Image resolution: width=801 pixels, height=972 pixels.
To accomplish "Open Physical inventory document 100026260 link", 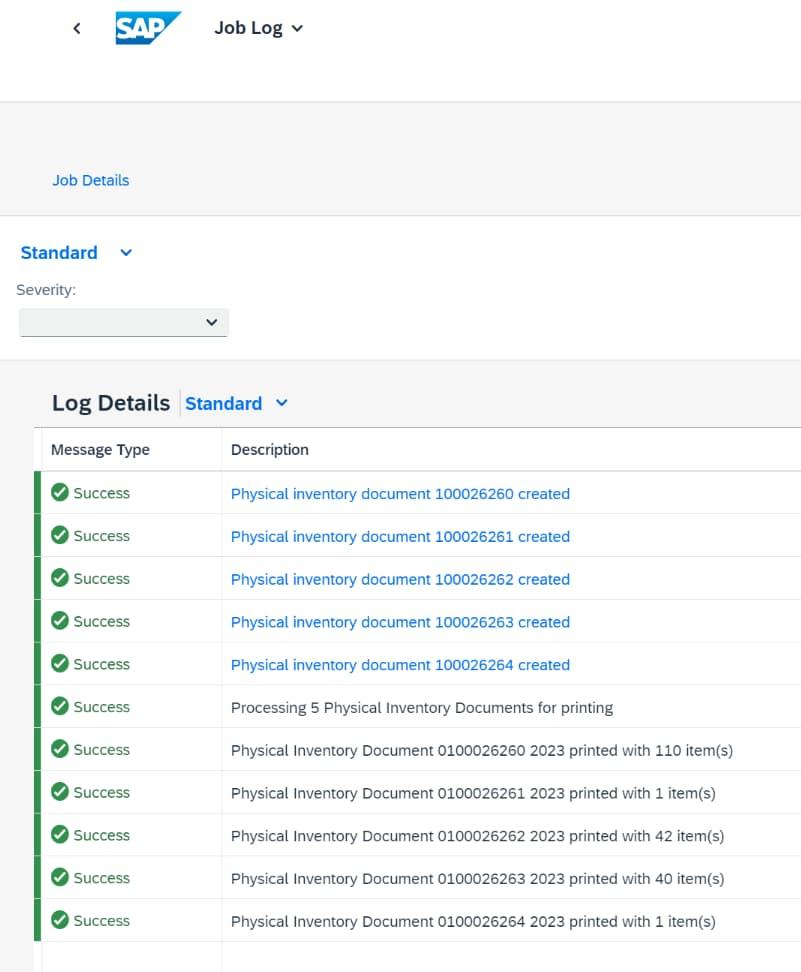I will click(400, 493).
